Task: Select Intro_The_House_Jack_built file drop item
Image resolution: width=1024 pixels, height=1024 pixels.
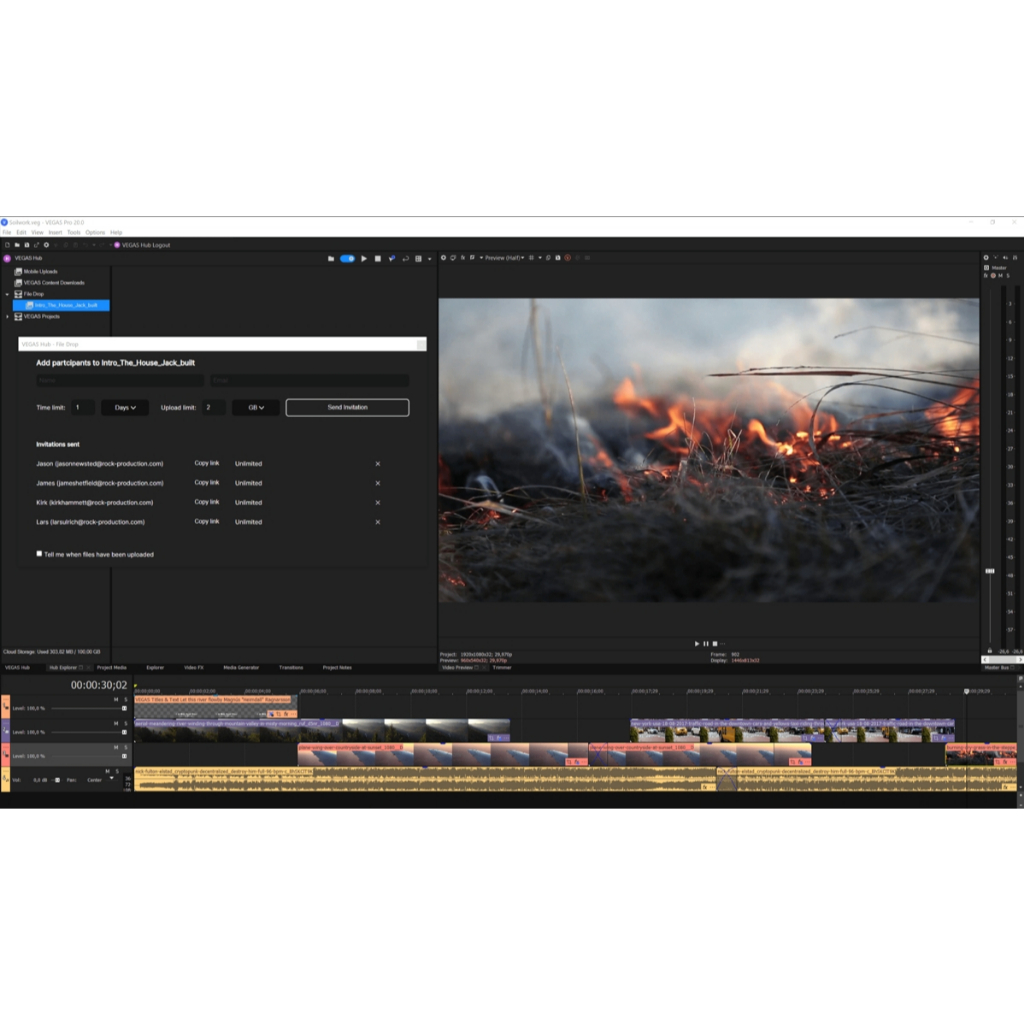Action: click(x=61, y=305)
